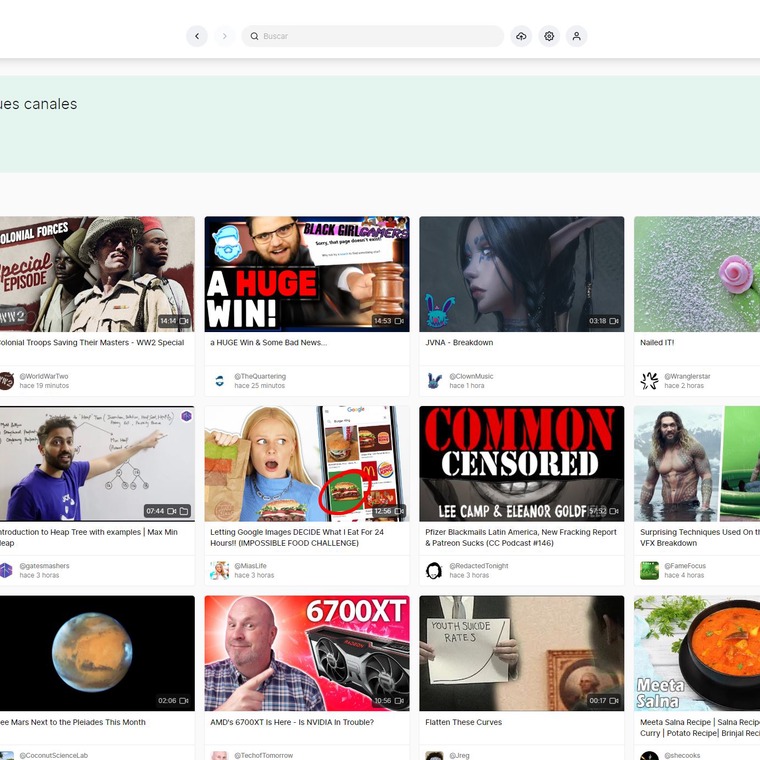Open title 'Meeta Salna Recipe'
This screenshot has height=760, width=760.
click(x=700, y=728)
